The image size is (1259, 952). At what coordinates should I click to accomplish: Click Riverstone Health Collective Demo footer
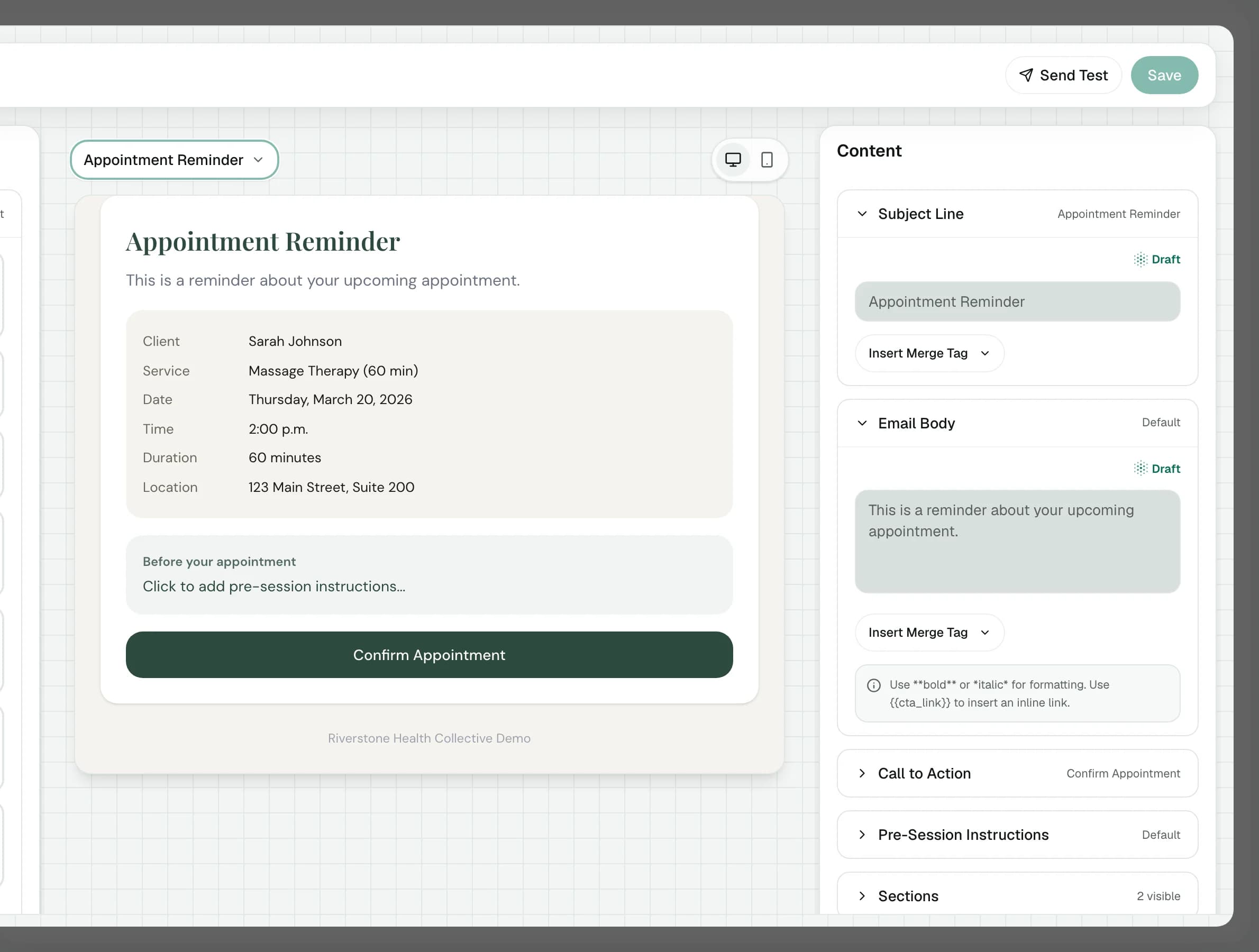coord(429,739)
